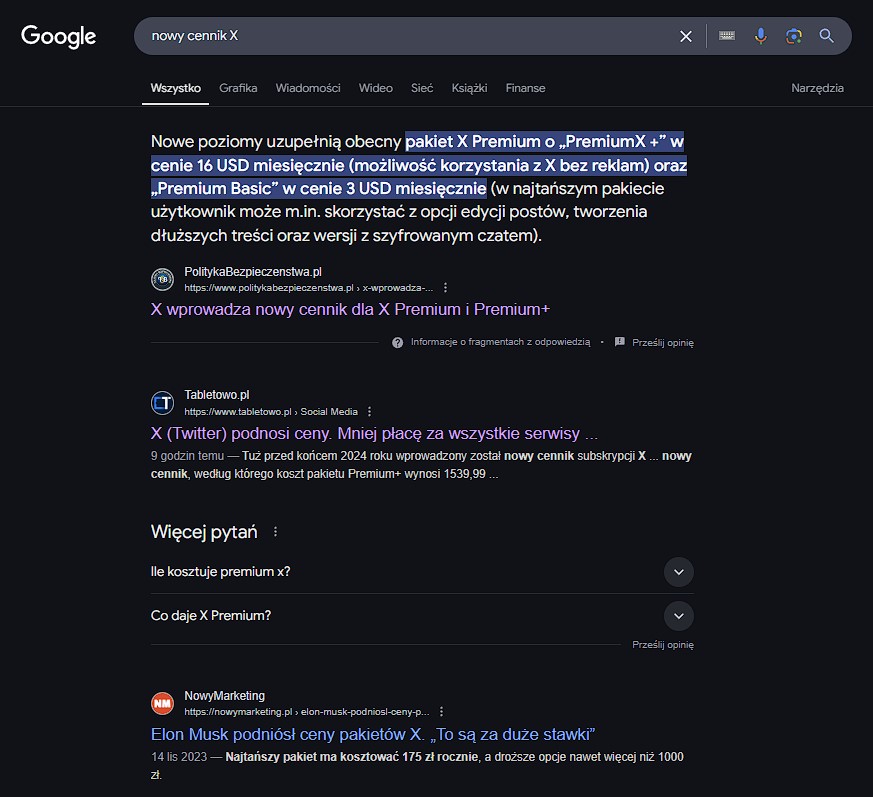Submit search with the magnifying glass icon
873x797 pixels.
827,36
